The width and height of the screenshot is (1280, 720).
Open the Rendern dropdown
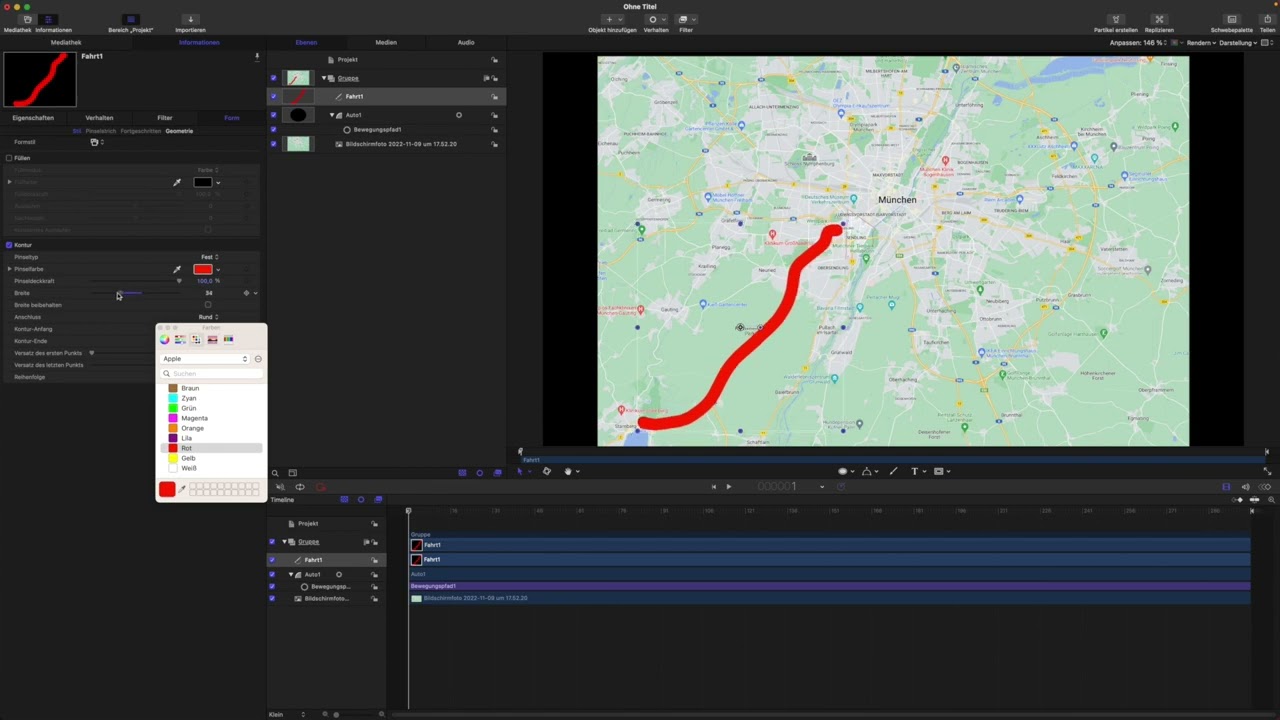(x=1200, y=43)
